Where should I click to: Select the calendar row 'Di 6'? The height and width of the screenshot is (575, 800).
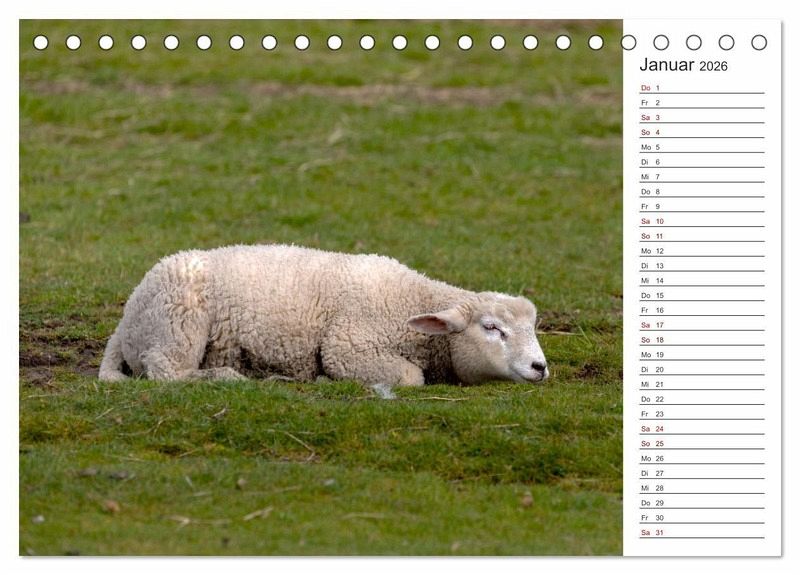(x=702, y=162)
